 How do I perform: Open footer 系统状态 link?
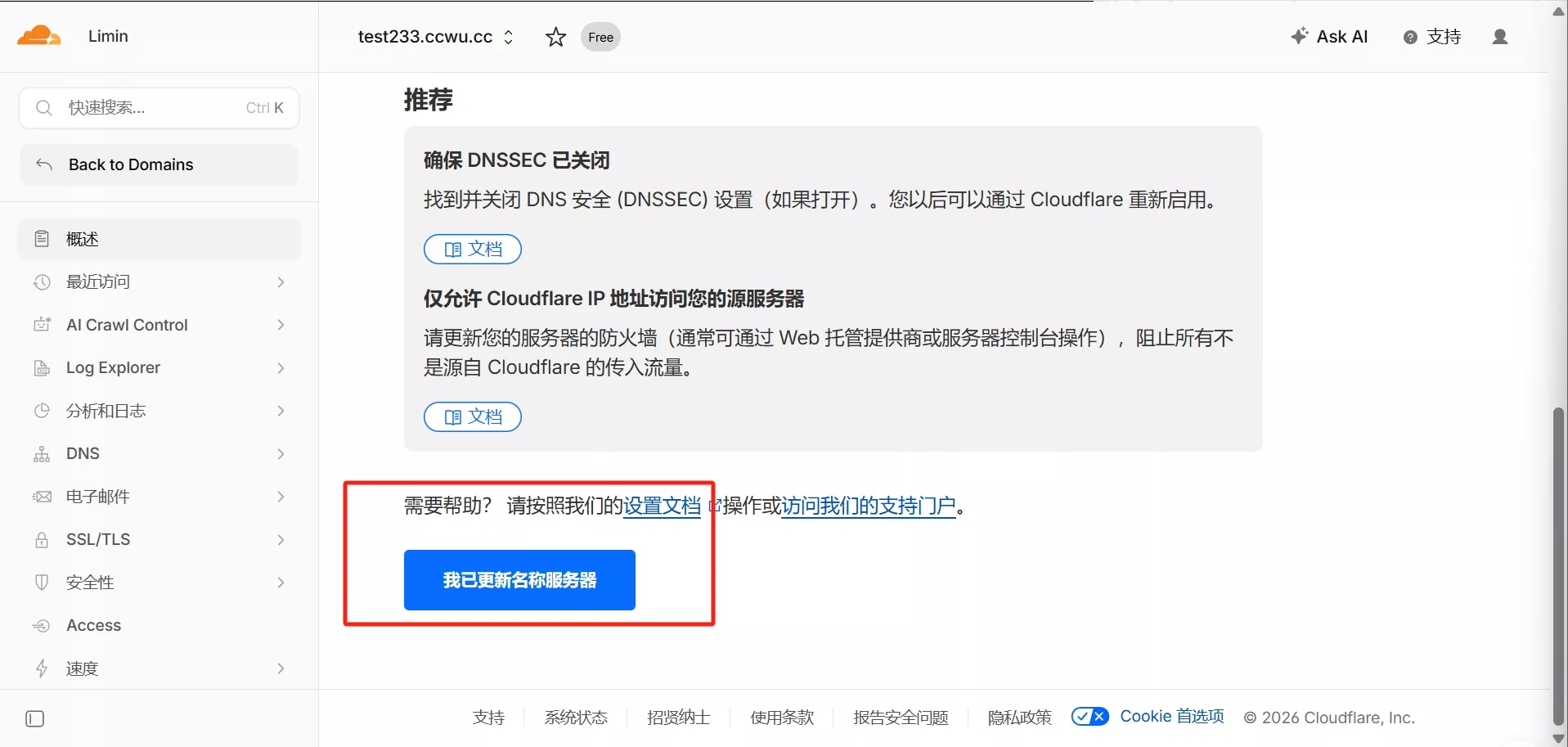(576, 718)
